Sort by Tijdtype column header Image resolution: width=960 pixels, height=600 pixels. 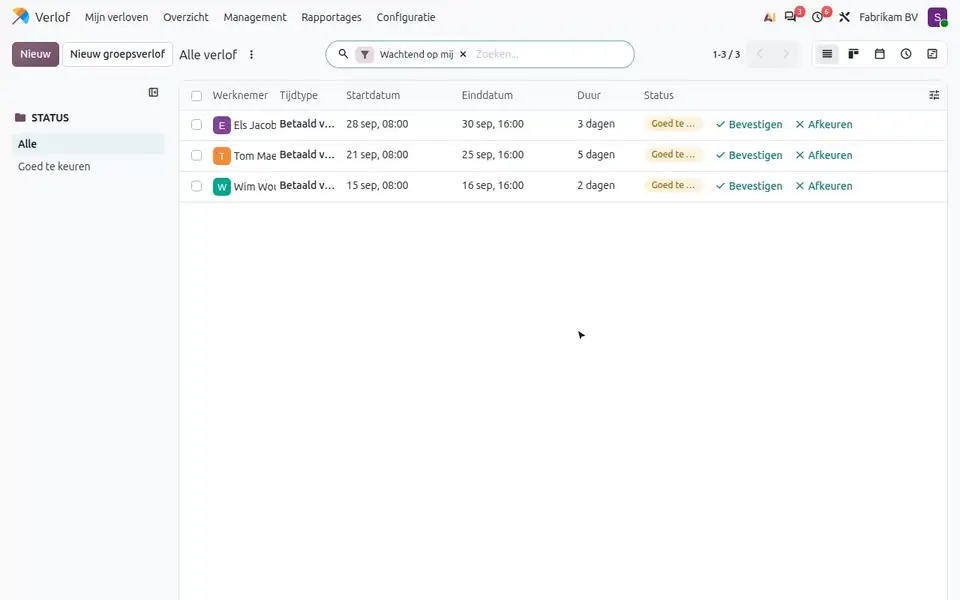pos(299,95)
